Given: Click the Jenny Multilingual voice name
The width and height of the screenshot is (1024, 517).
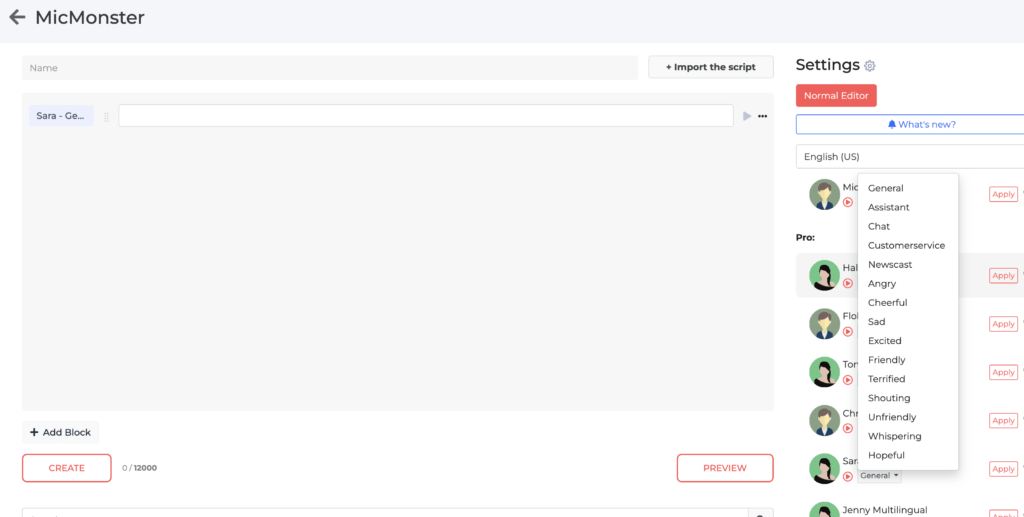Looking at the screenshot, I should (885, 510).
